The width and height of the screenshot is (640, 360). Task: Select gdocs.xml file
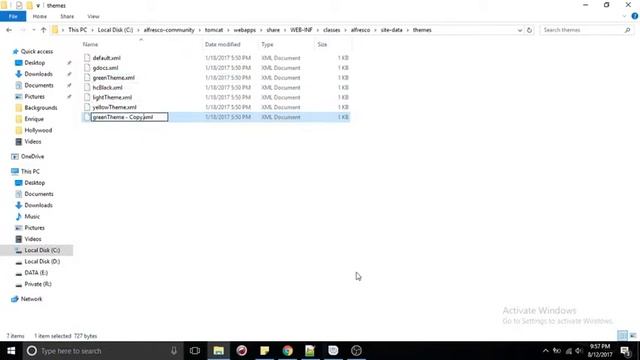[105, 68]
